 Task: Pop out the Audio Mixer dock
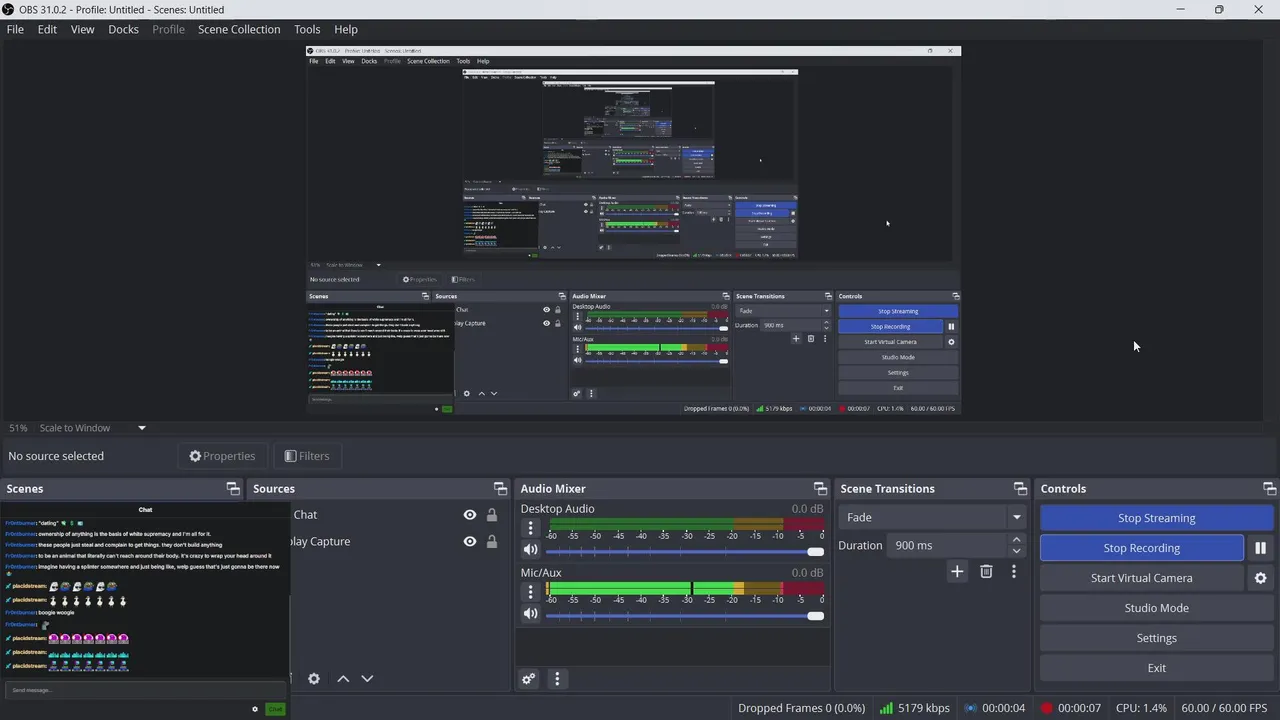[x=820, y=489]
